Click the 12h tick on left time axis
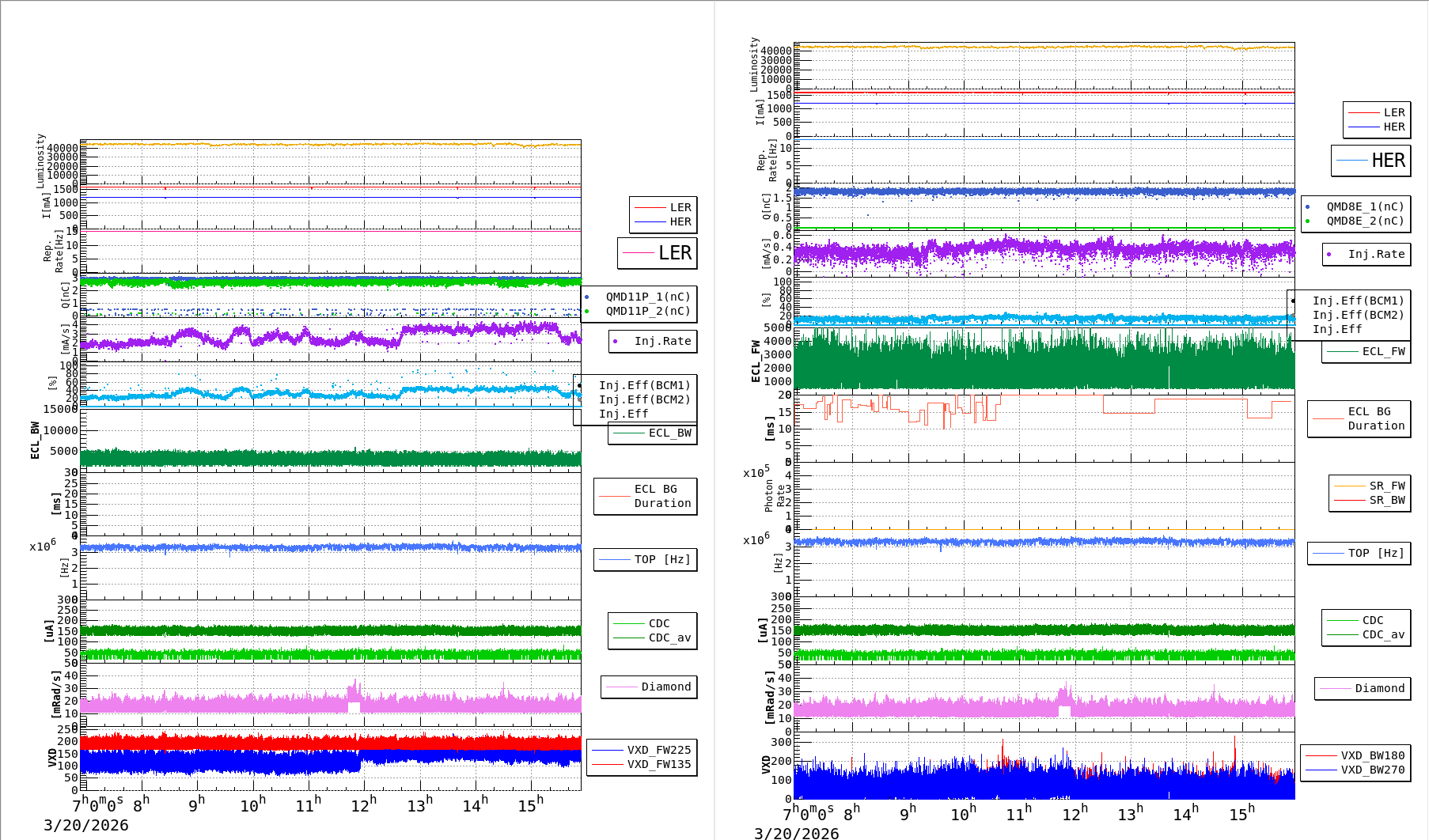1429x840 pixels. pyautogui.click(x=363, y=805)
